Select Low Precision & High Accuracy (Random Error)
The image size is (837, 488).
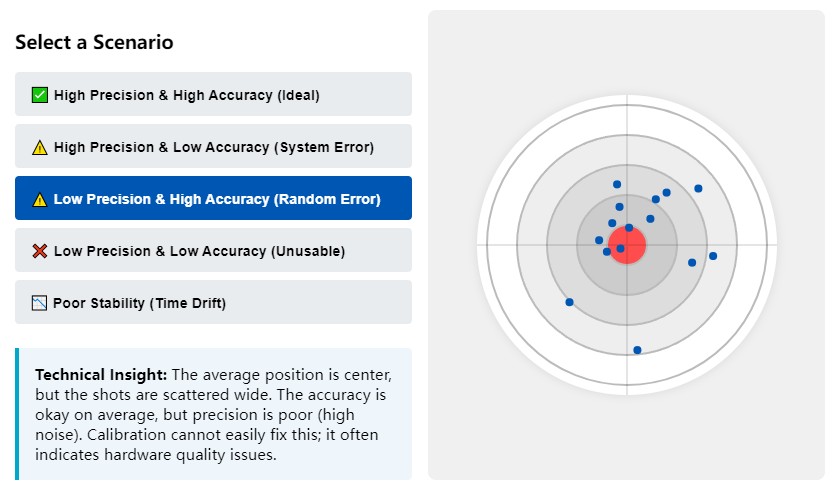[x=213, y=199]
